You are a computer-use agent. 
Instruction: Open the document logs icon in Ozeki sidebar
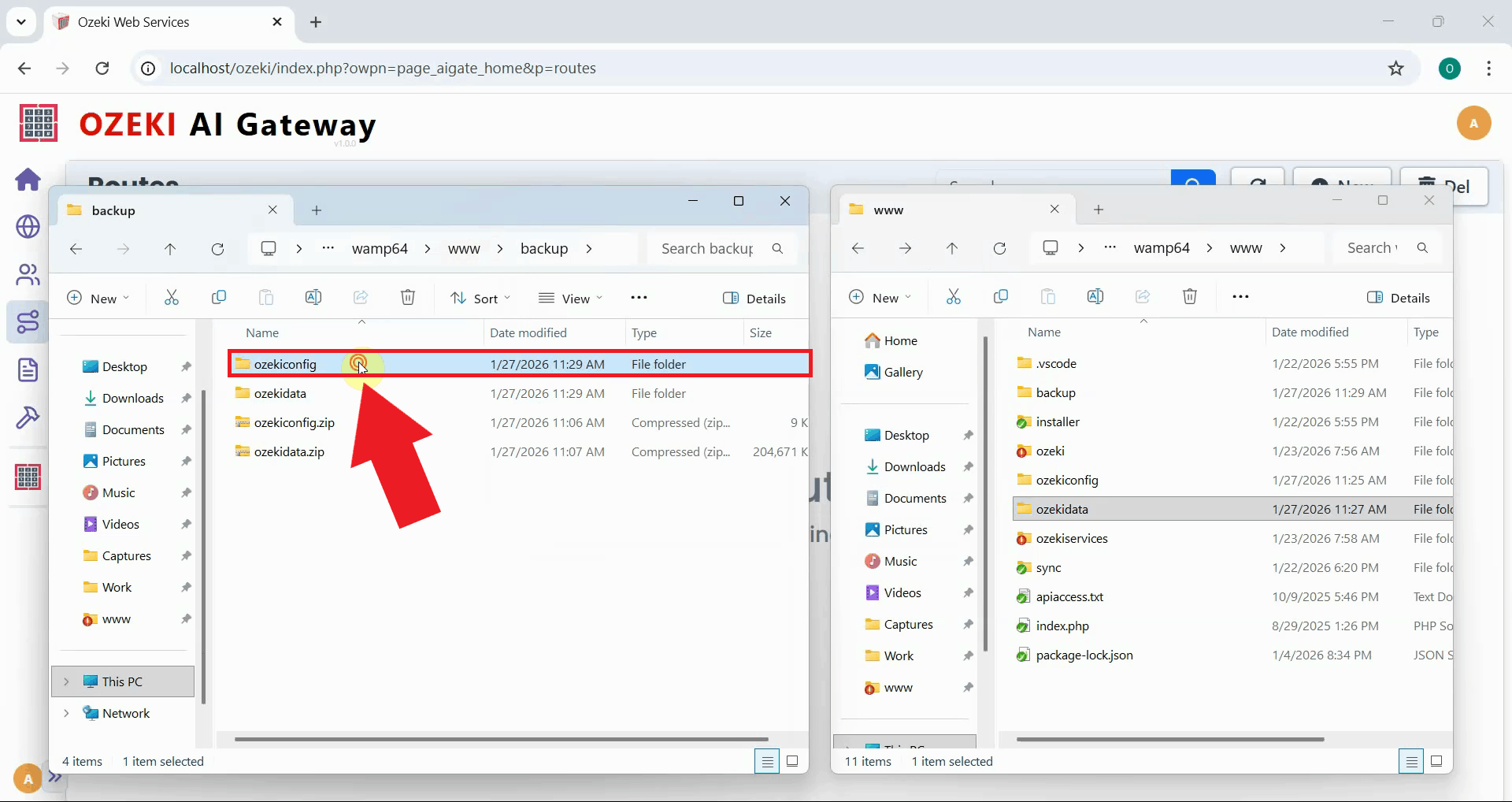pos(28,369)
